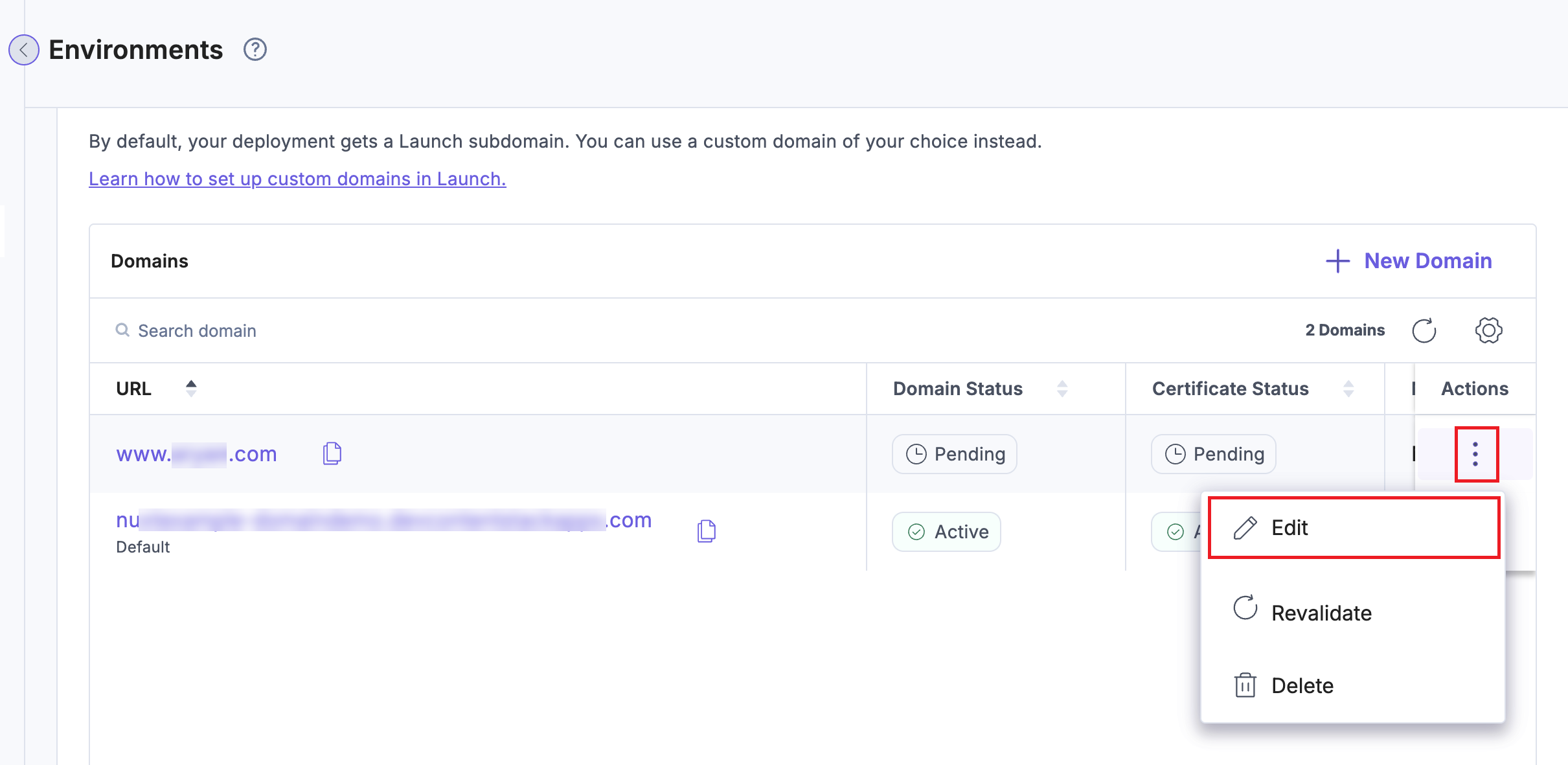Open the table settings gear icon
The width and height of the screenshot is (1568, 765).
(x=1488, y=330)
